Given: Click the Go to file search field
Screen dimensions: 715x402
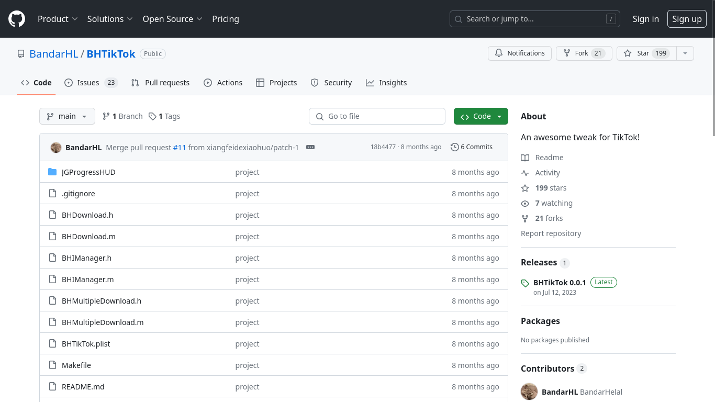Looking at the screenshot, I should [377, 116].
